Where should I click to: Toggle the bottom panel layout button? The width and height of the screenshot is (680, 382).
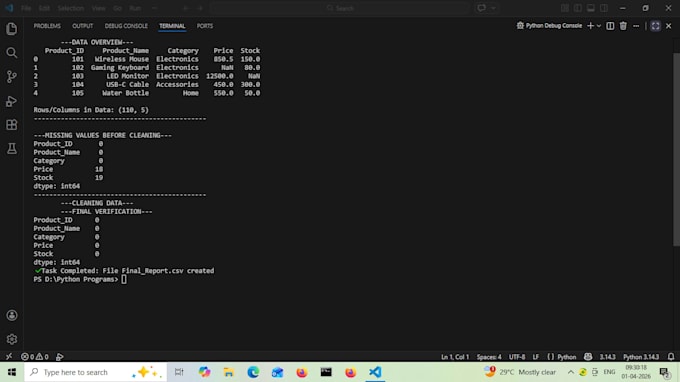pos(591,8)
